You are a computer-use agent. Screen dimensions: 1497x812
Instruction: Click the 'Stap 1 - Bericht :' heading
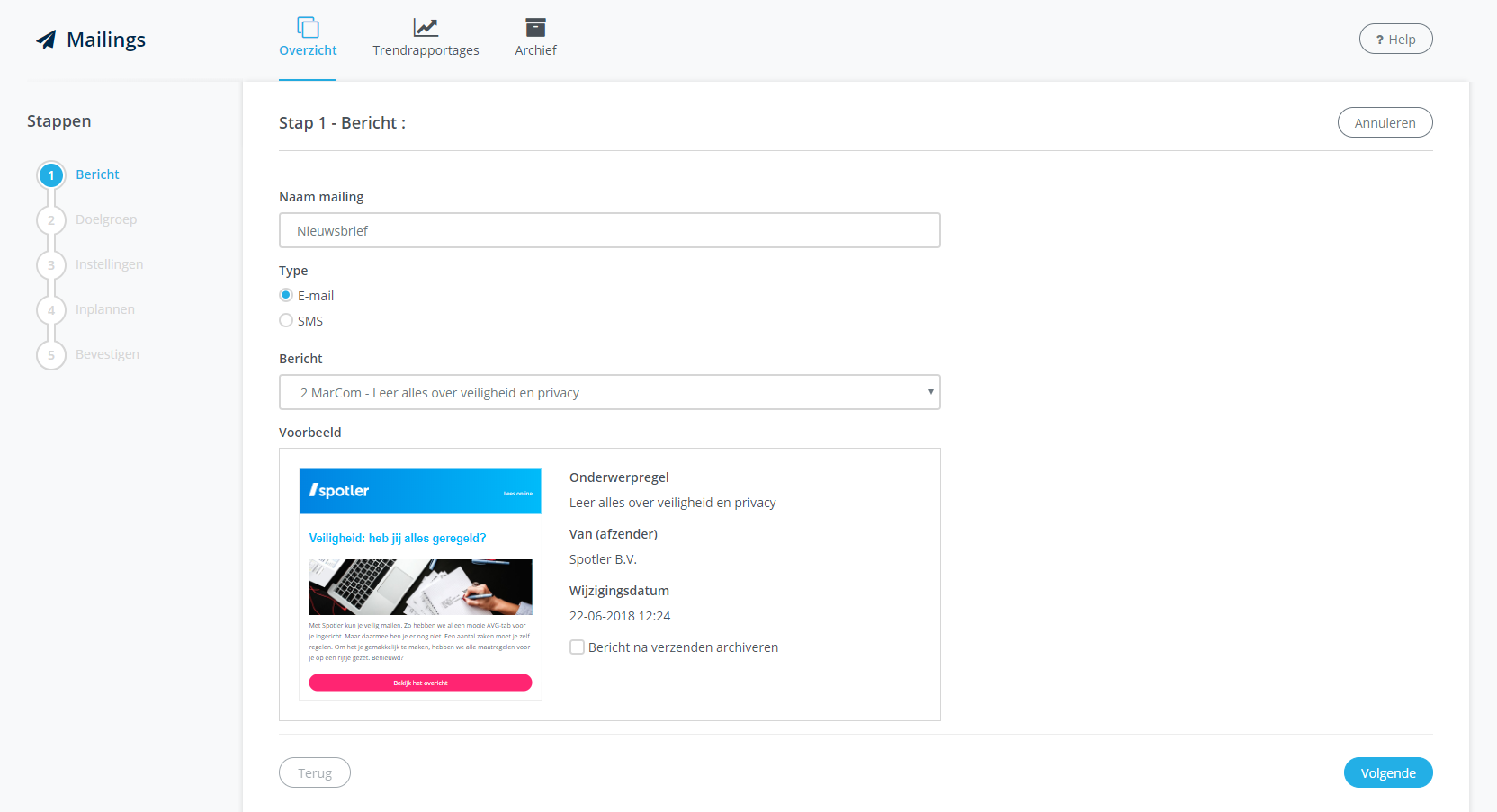(x=342, y=123)
